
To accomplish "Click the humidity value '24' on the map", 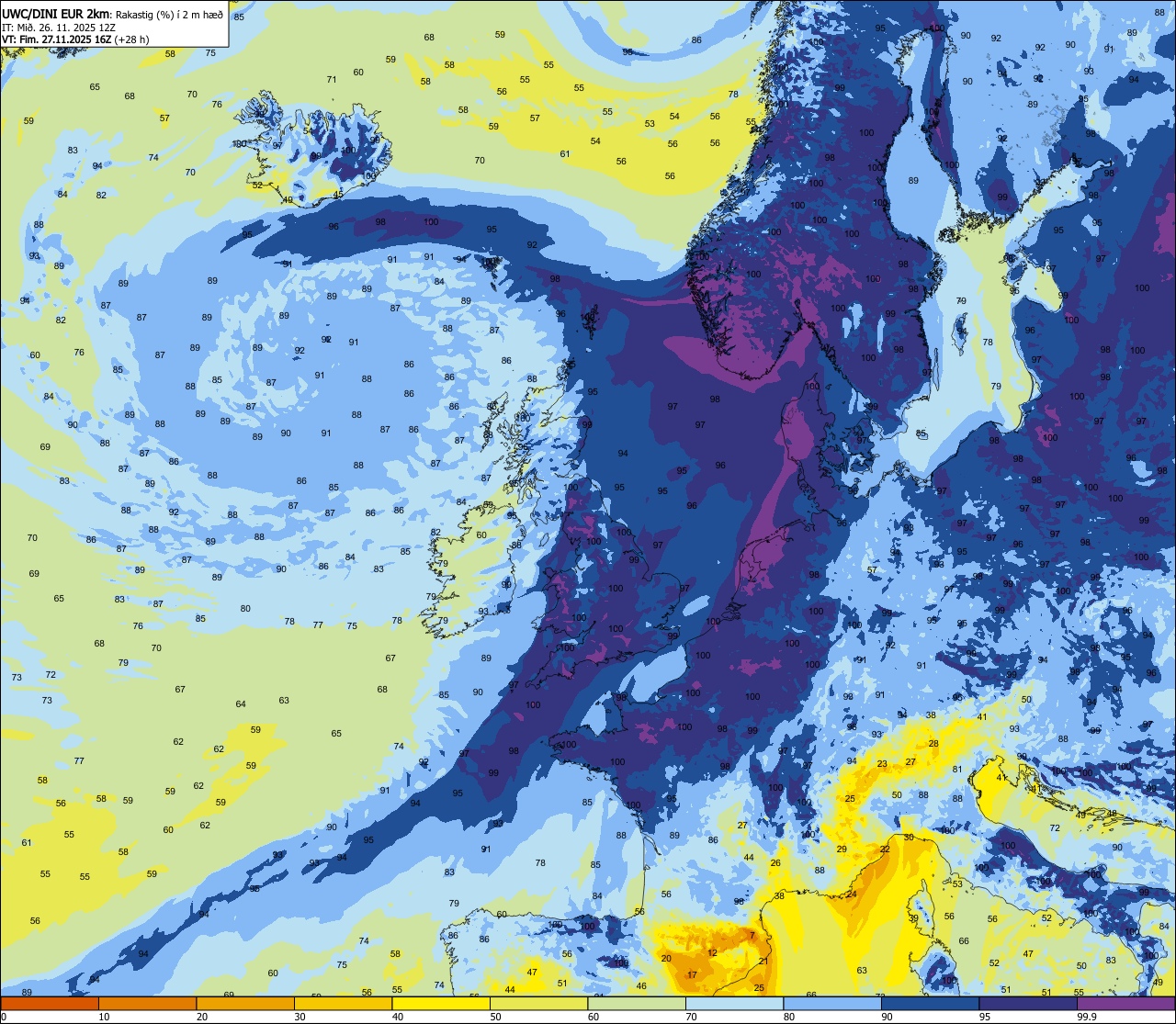I will coord(852,895).
